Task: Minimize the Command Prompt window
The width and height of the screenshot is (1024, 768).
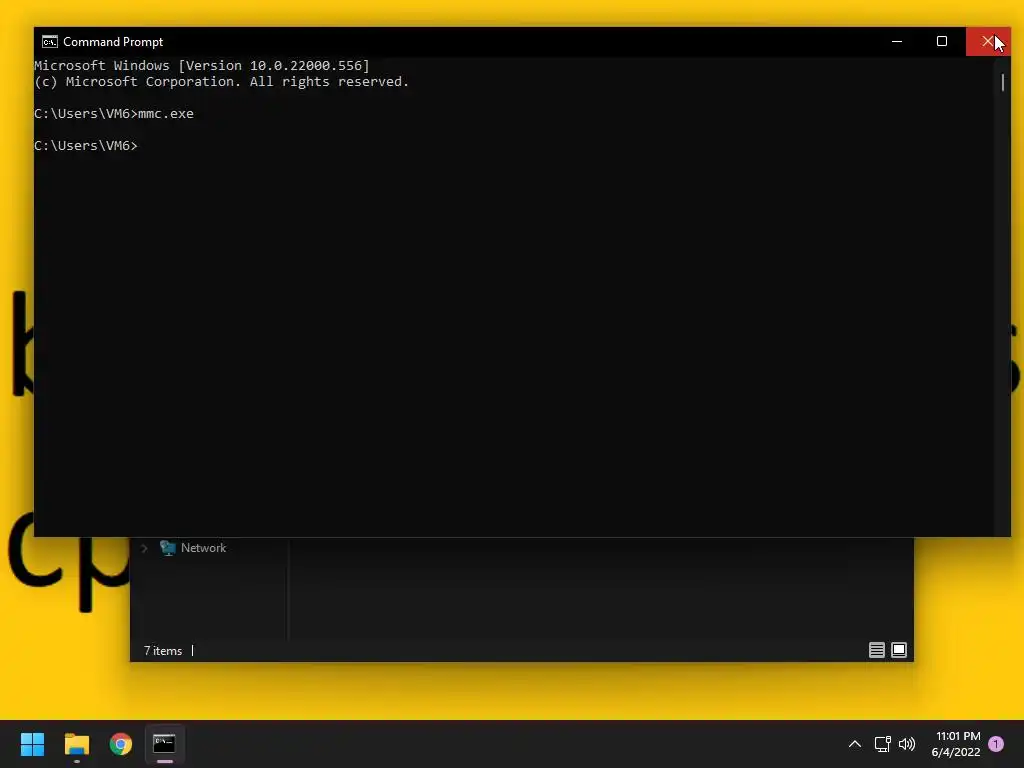Action: pyautogui.click(x=897, y=41)
